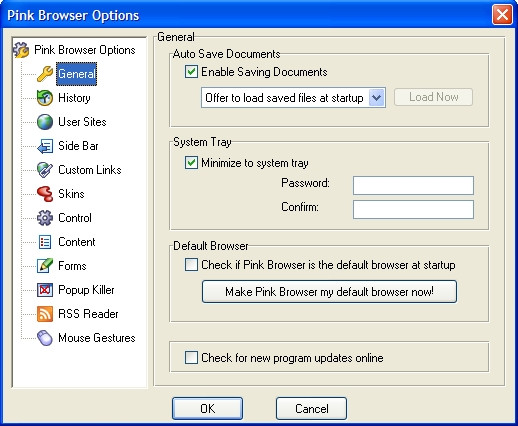Enable default browser check at startup
The image size is (518, 426).
pos(191,265)
